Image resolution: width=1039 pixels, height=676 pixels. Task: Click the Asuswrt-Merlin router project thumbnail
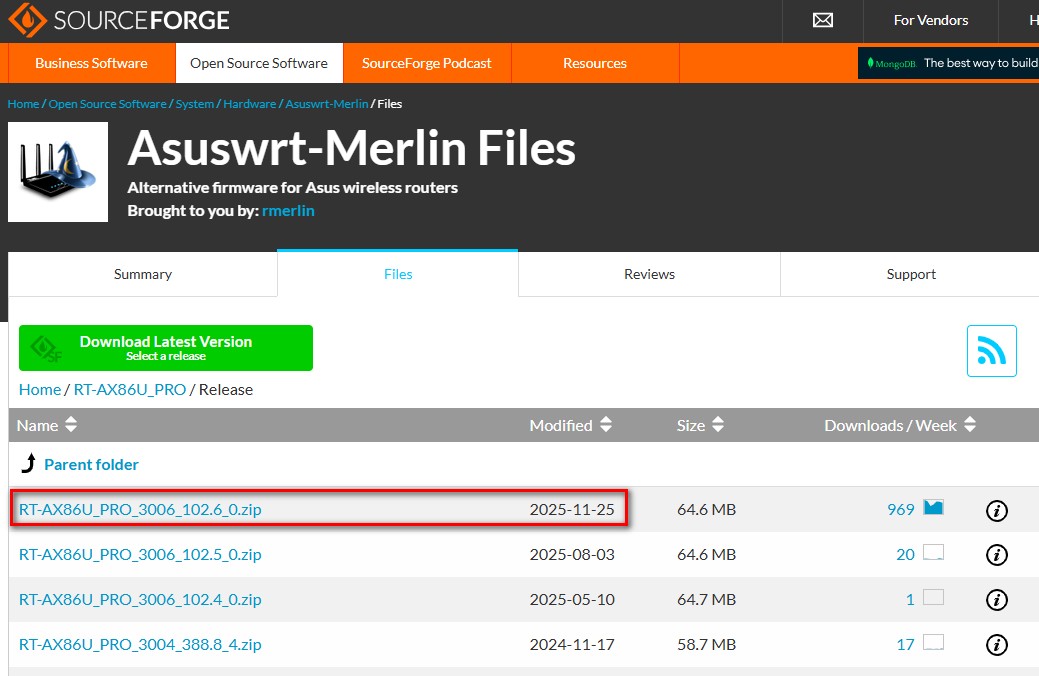58,172
